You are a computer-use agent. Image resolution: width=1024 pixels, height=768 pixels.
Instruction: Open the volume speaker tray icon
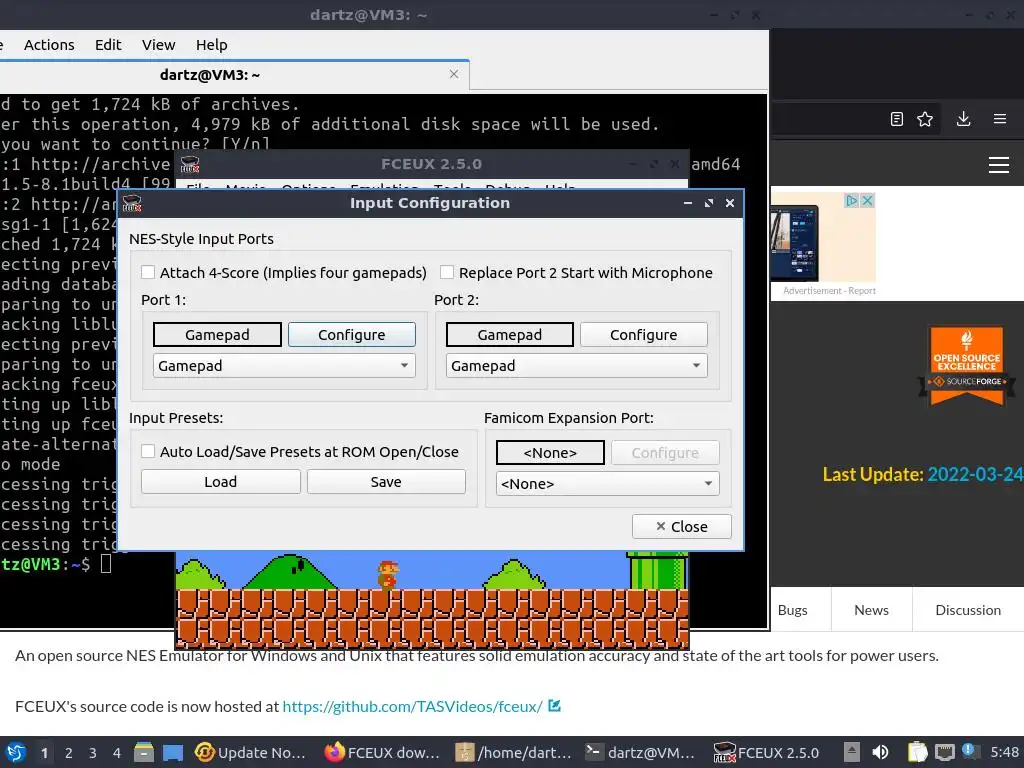(880, 752)
